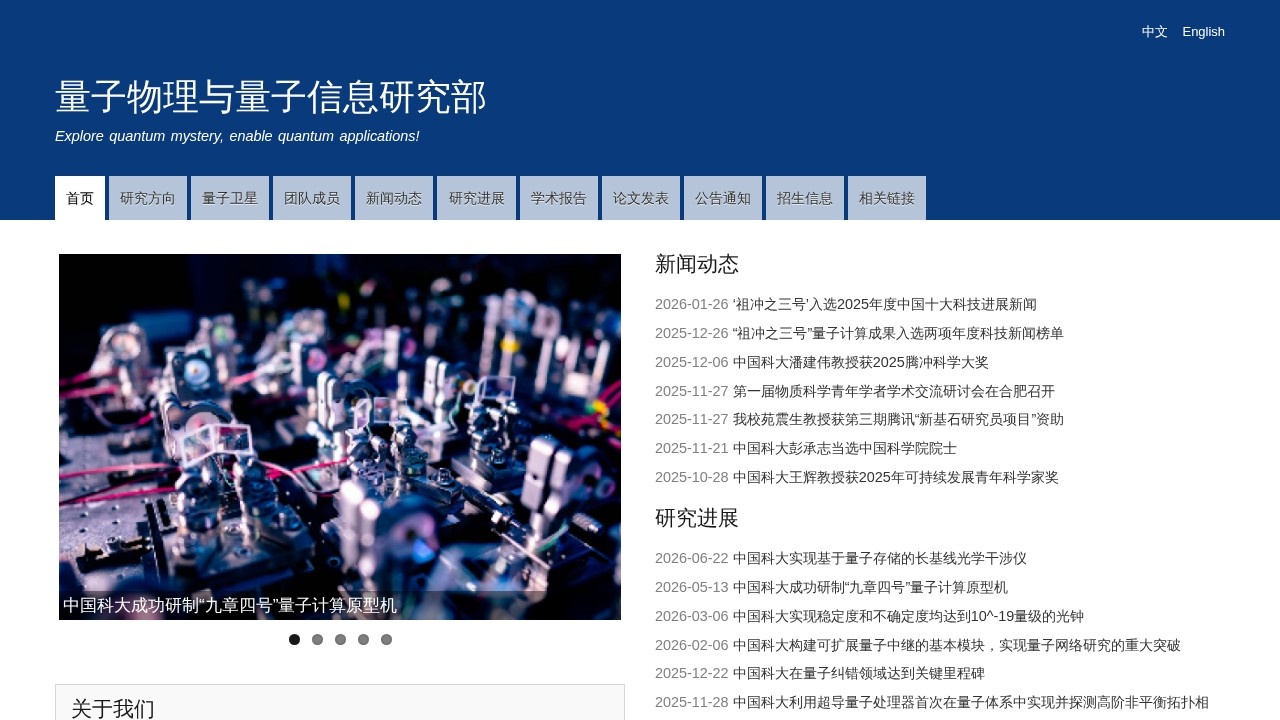
Task: Open the 研究方向 navigation tab
Action: pos(148,198)
